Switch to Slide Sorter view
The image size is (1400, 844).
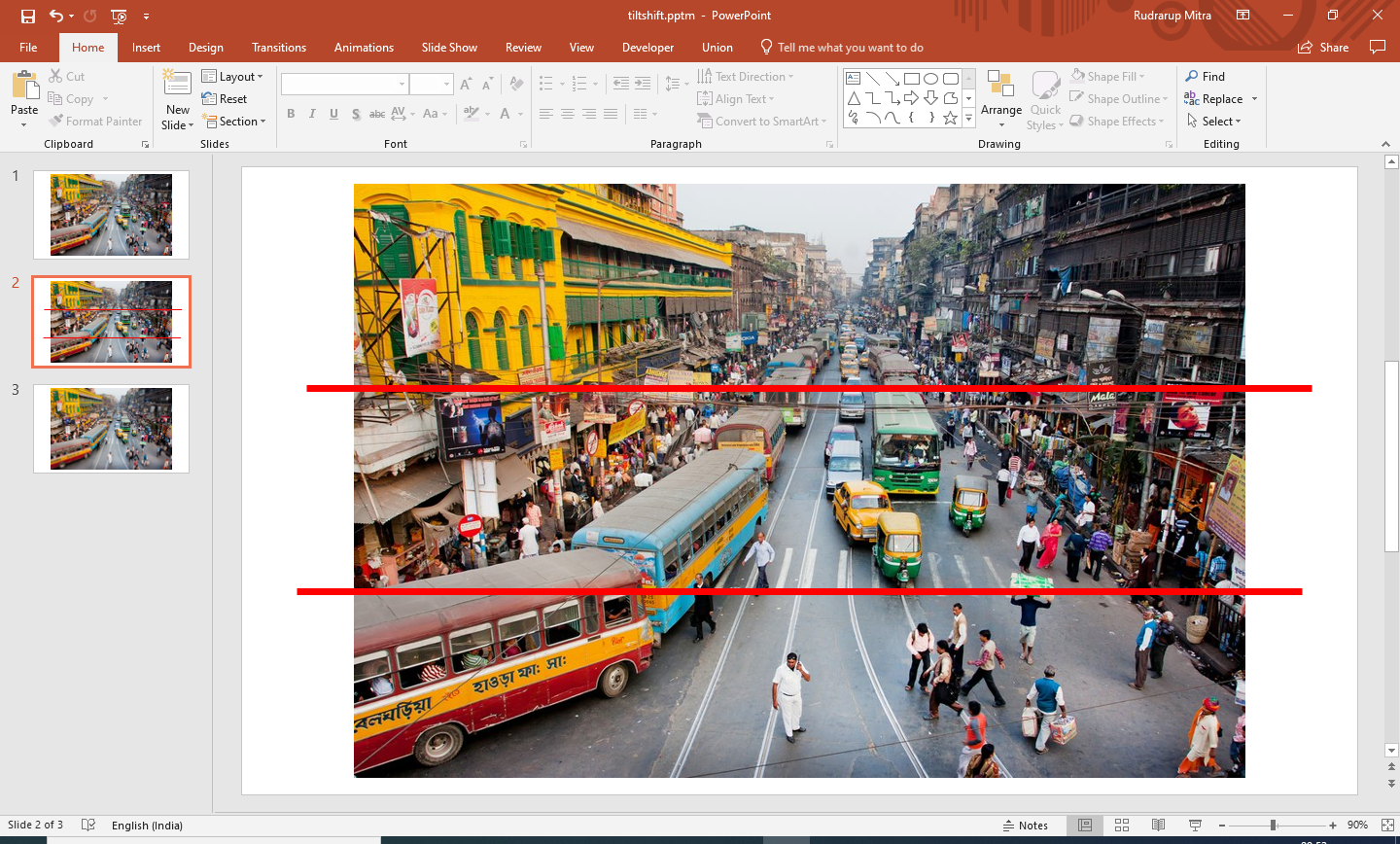click(1122, 825)
